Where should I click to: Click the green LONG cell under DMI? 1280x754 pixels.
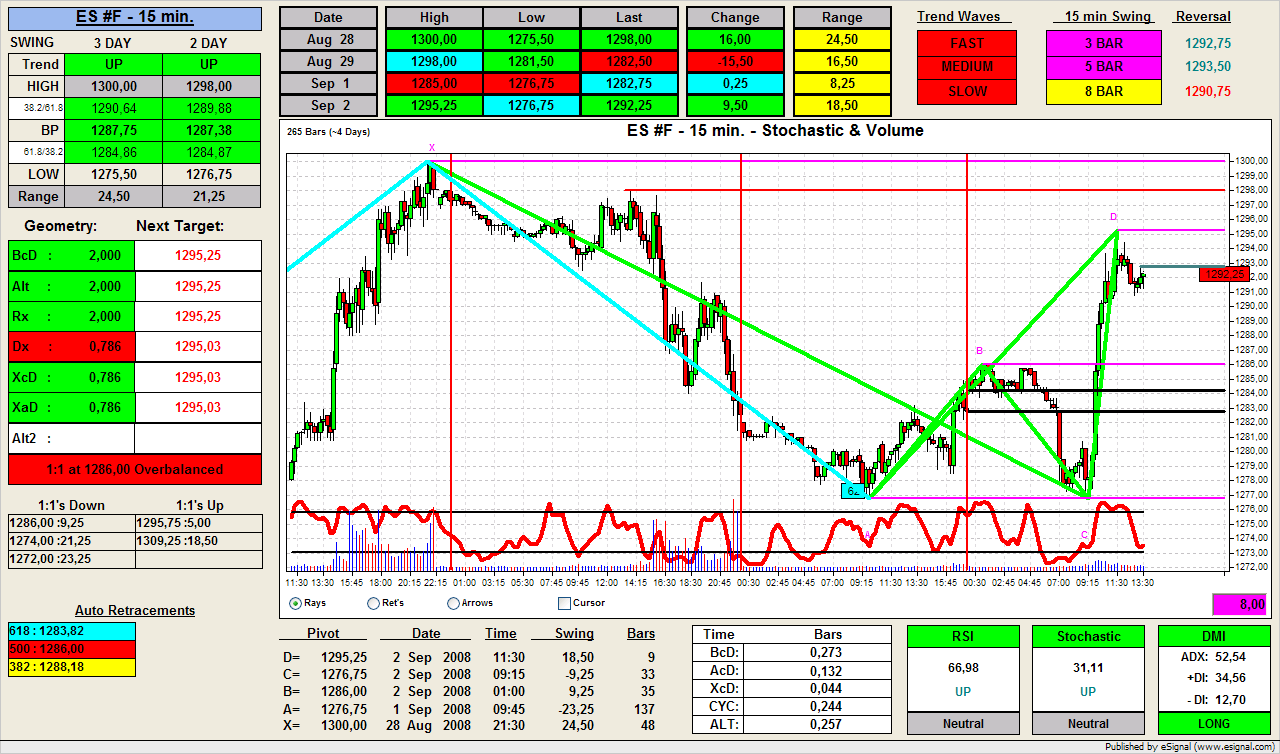[1214, 723]
